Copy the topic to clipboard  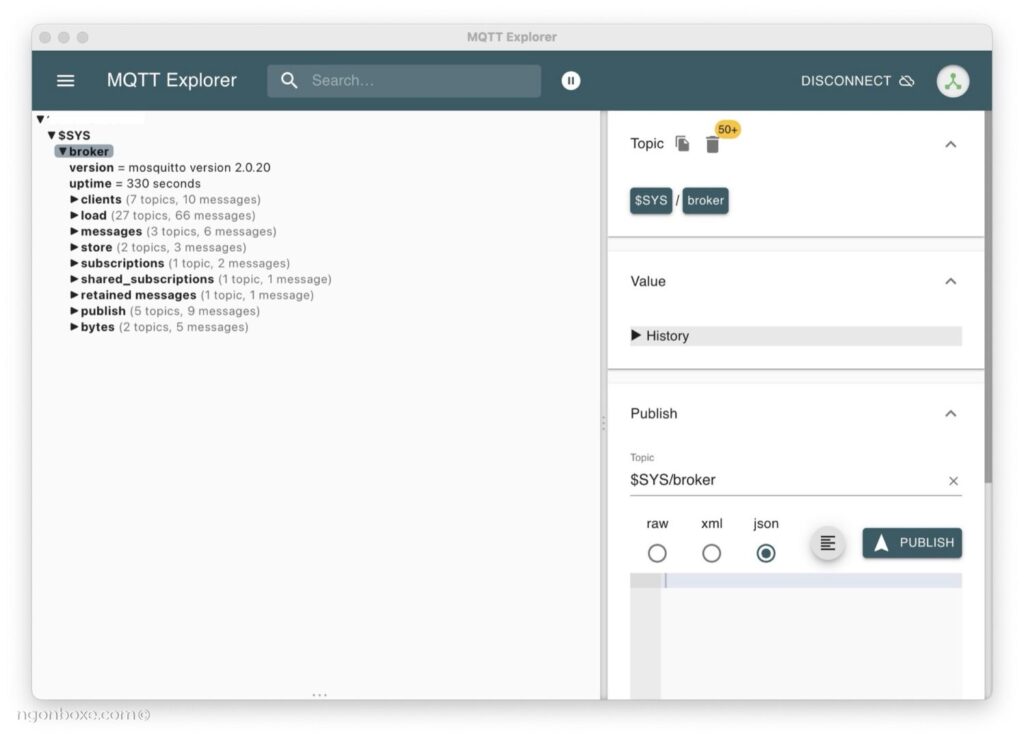[682, 144]
